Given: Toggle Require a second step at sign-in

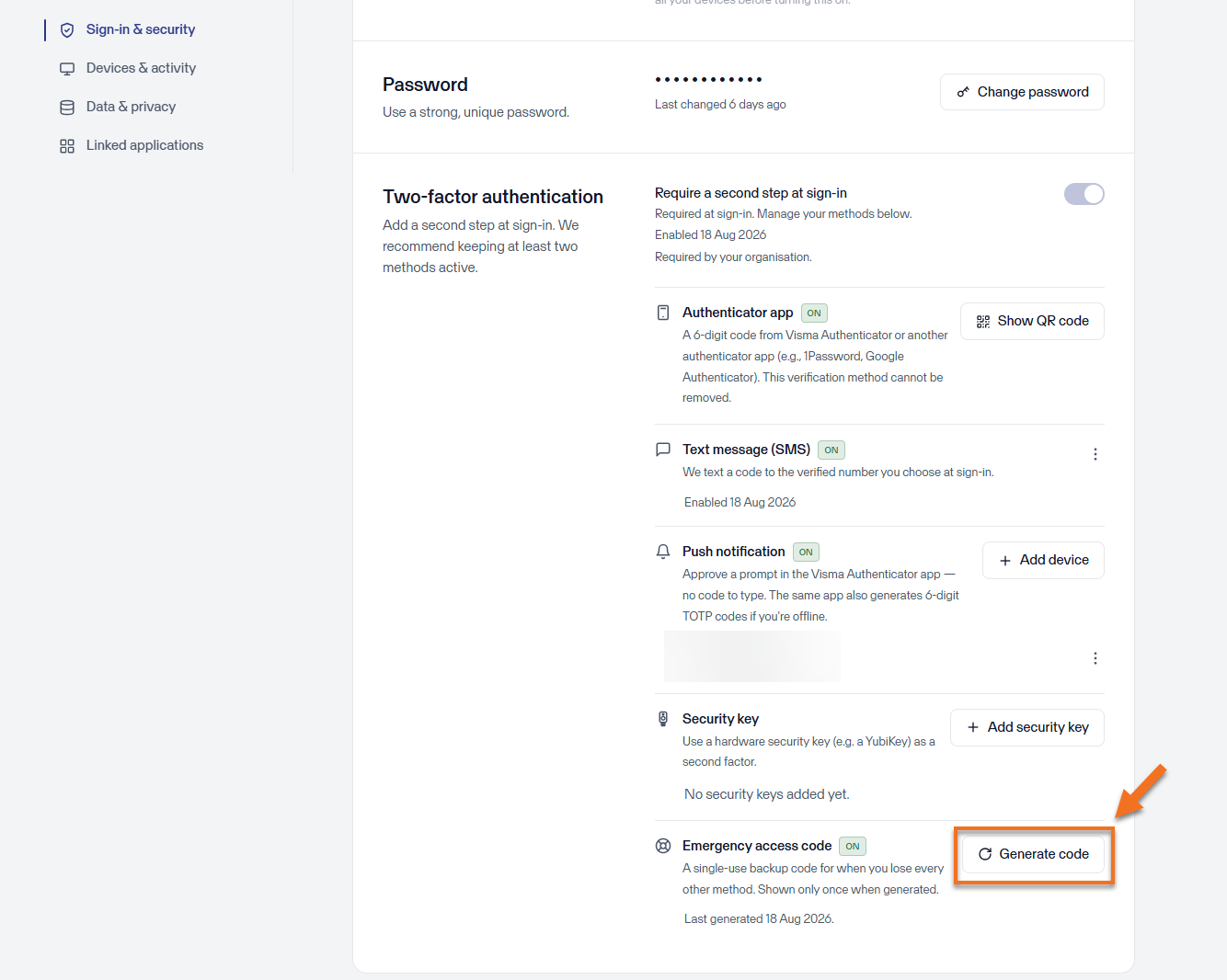Looking at the screenshot, I should 1084,194.
